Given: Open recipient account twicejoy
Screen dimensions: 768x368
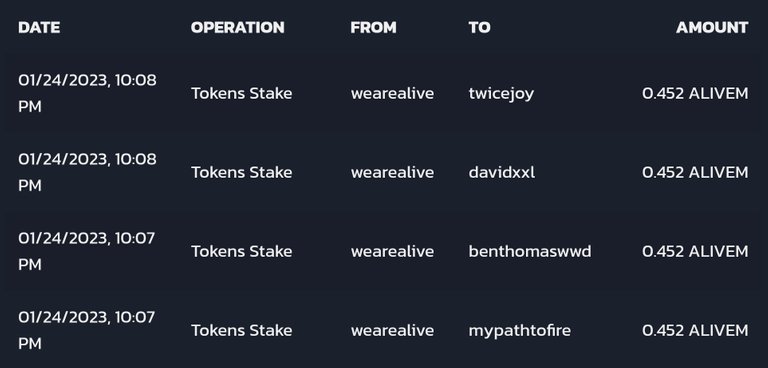Looking at the screenshot, I should [501, 94].
